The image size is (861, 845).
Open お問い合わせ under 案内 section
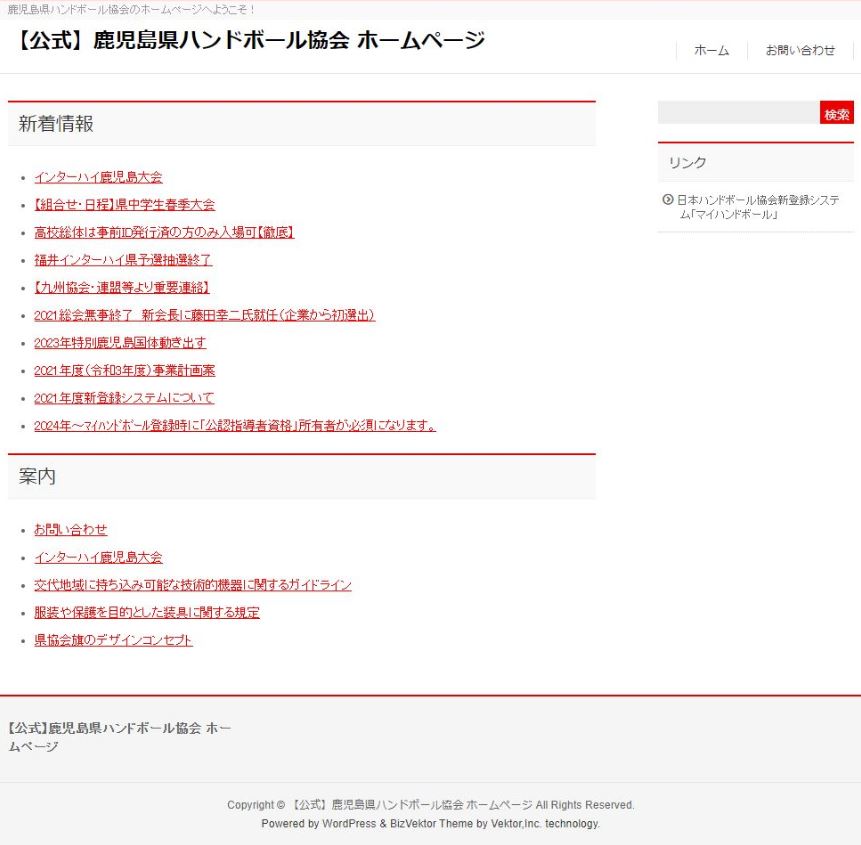71,530
